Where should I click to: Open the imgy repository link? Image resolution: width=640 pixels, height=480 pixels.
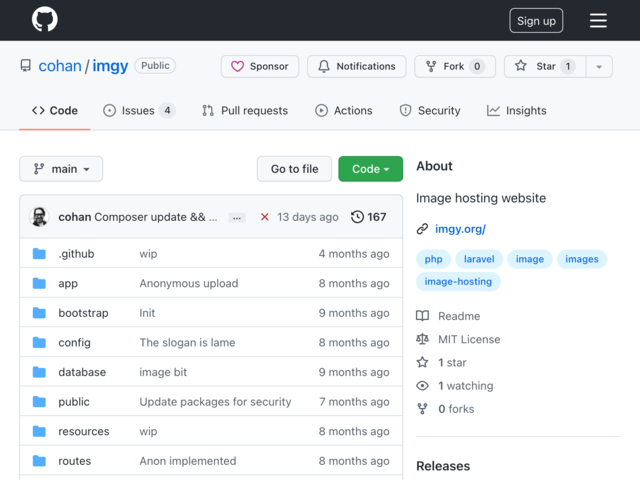click(110, 66)
